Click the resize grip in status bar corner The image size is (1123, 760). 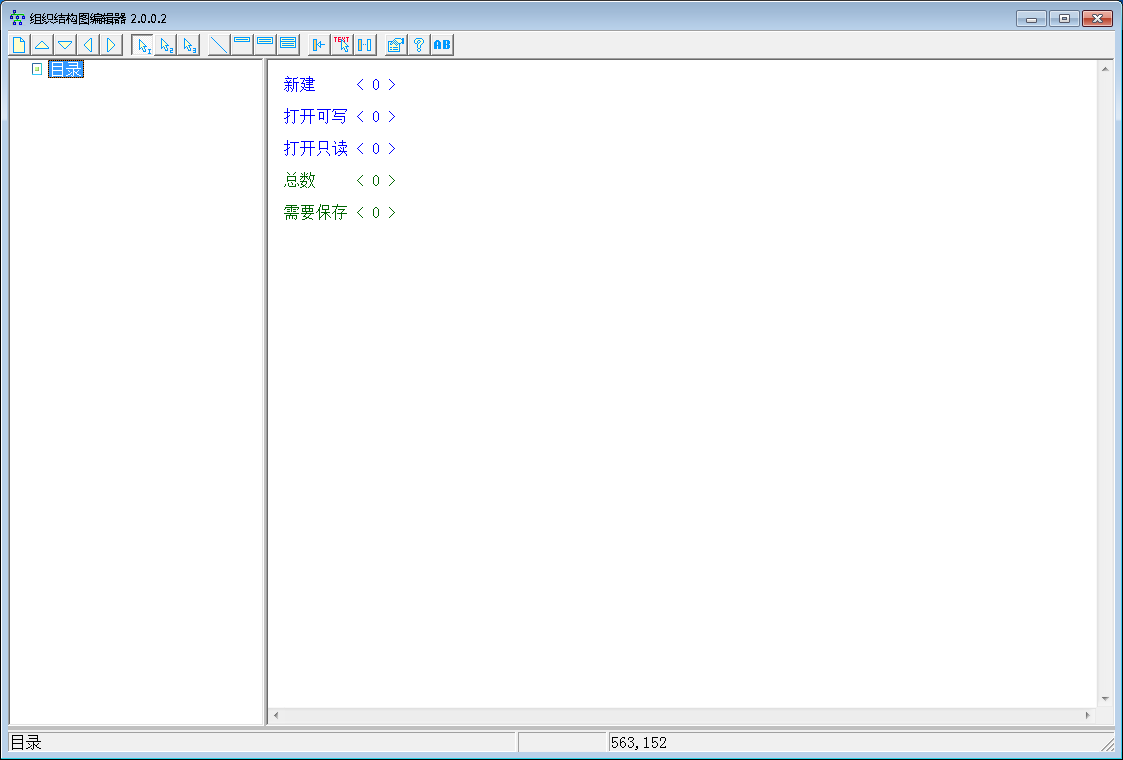point(1108,745)
